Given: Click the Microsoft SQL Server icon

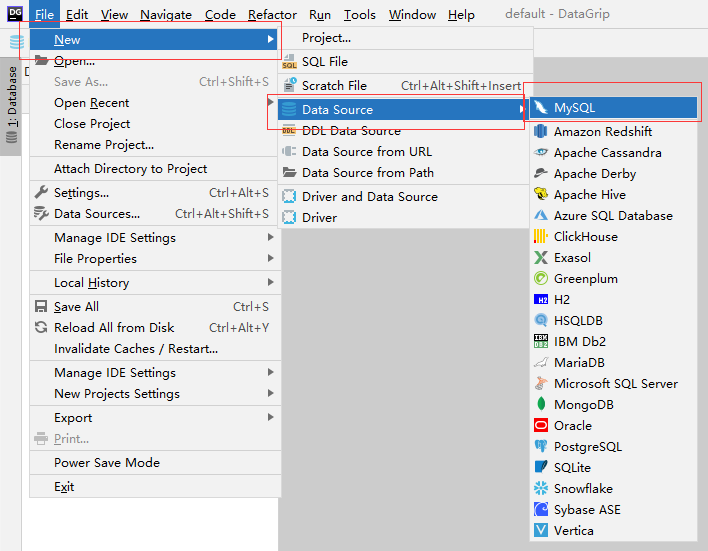Looking at the screenshot, I should pos(540,383).
